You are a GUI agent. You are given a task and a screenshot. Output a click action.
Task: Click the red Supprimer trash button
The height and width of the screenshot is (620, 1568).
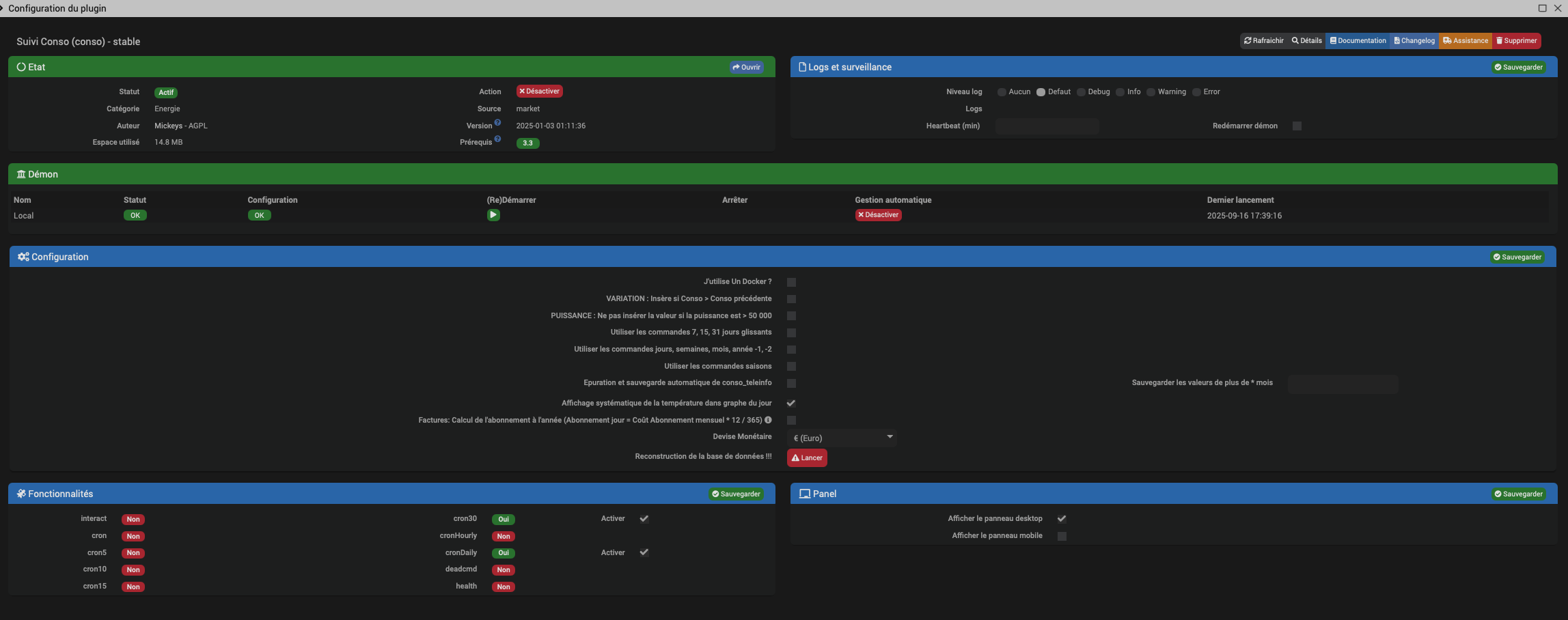(1516, 41)
